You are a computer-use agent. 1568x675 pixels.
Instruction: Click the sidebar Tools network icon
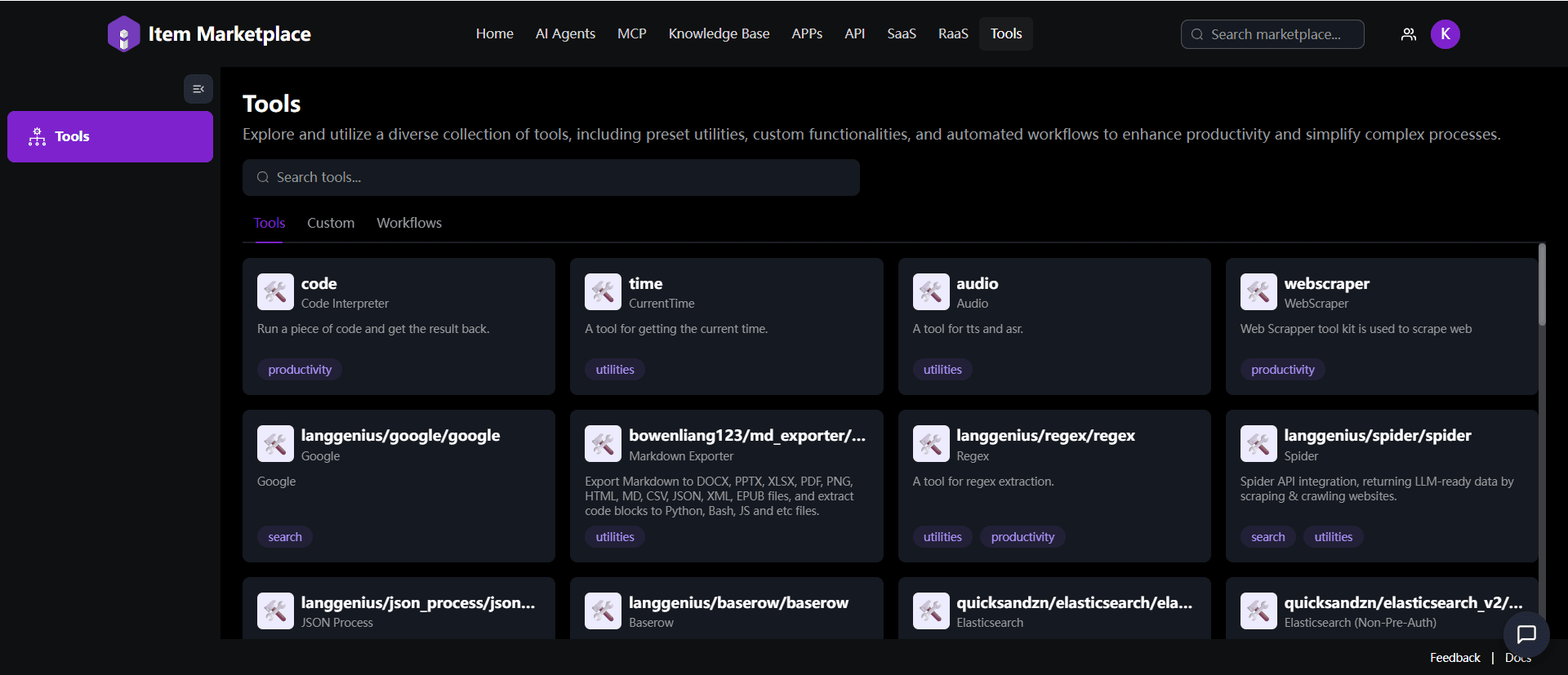(37, 136)
